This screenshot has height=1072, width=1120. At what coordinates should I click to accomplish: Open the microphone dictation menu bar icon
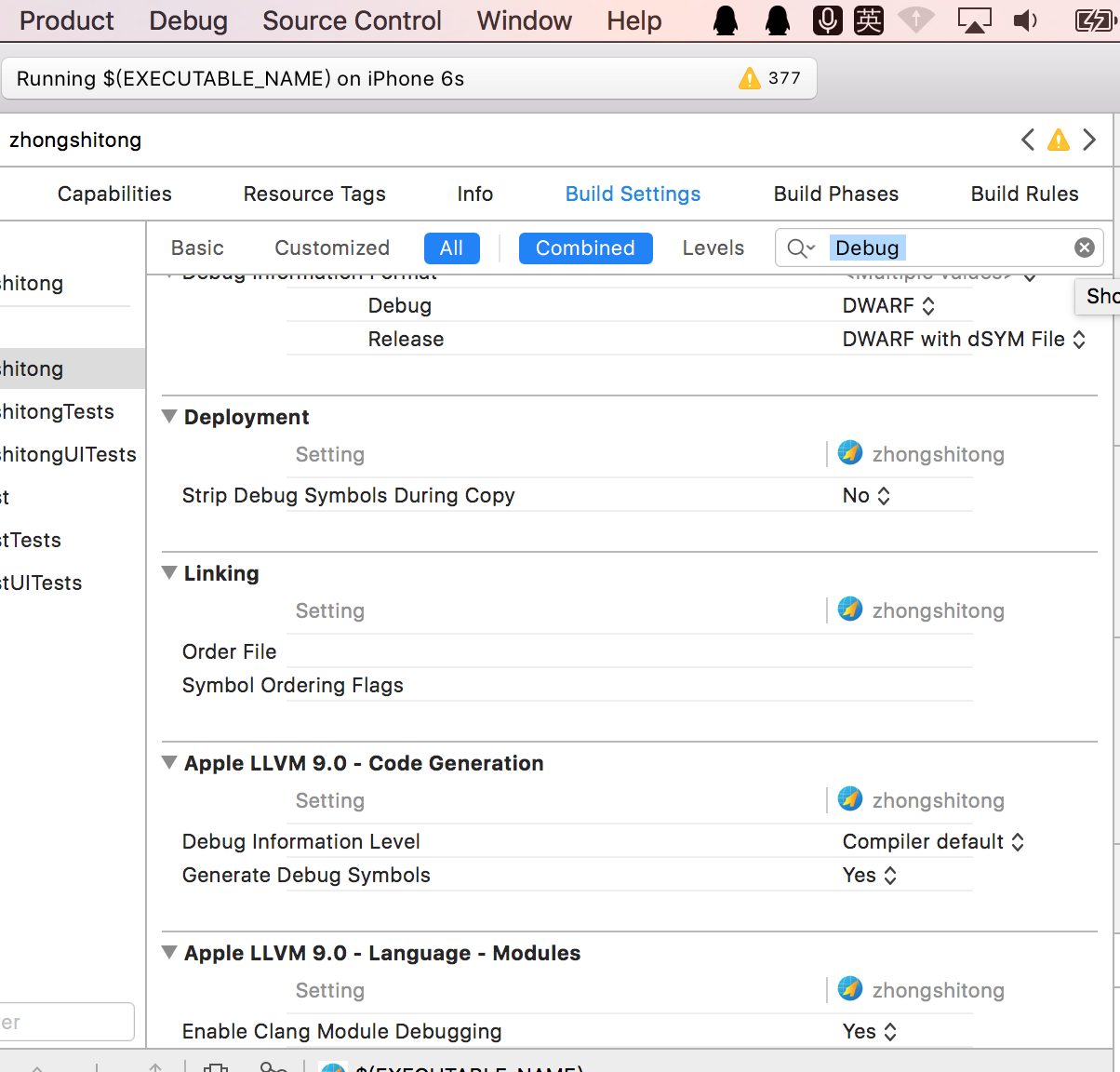[827, 20]
